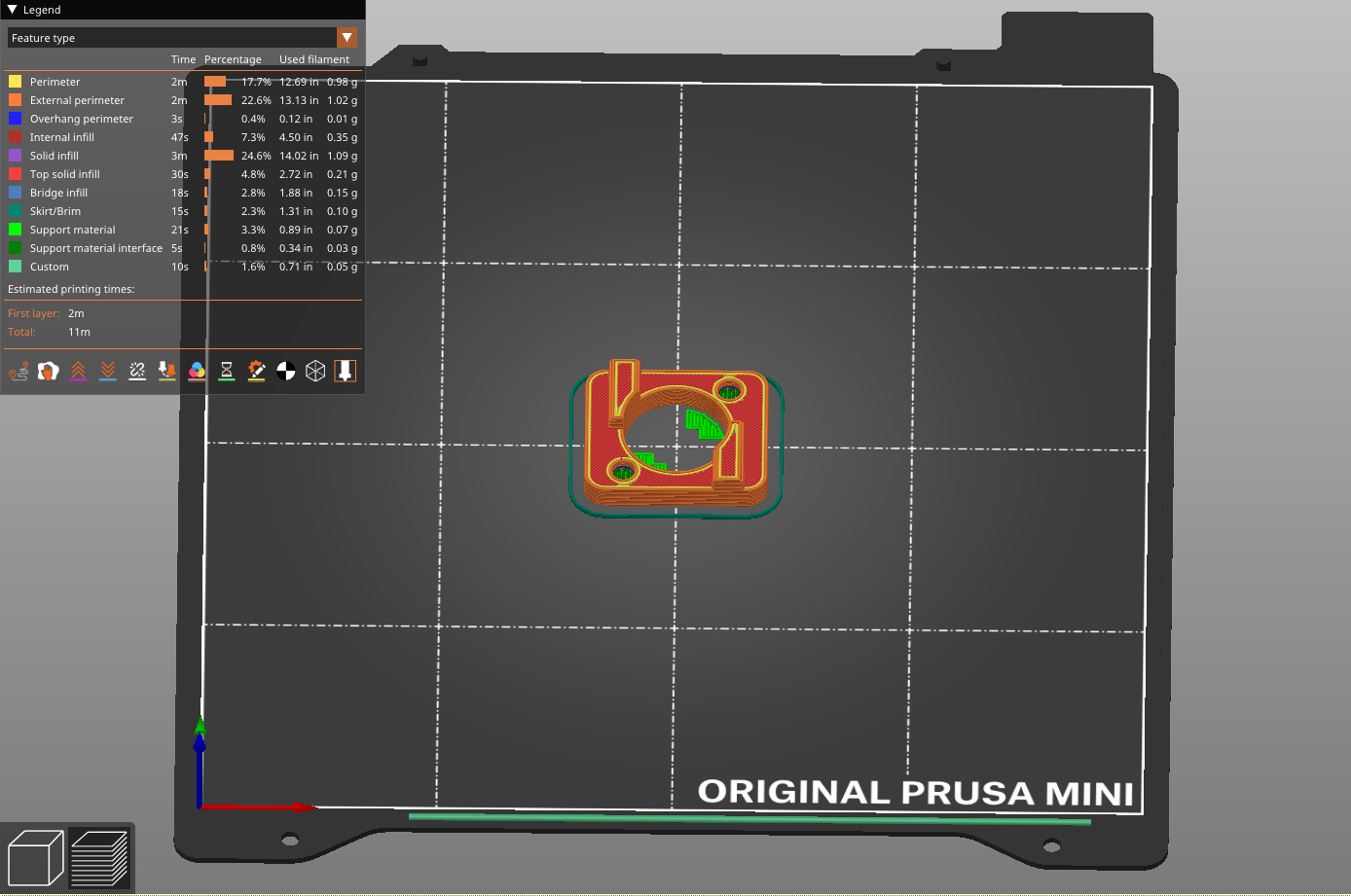Image resolution: width=1351 pixels, height=896 pixels.
Task: Hide Internal infill feature
Action: (x=183, y=137)
